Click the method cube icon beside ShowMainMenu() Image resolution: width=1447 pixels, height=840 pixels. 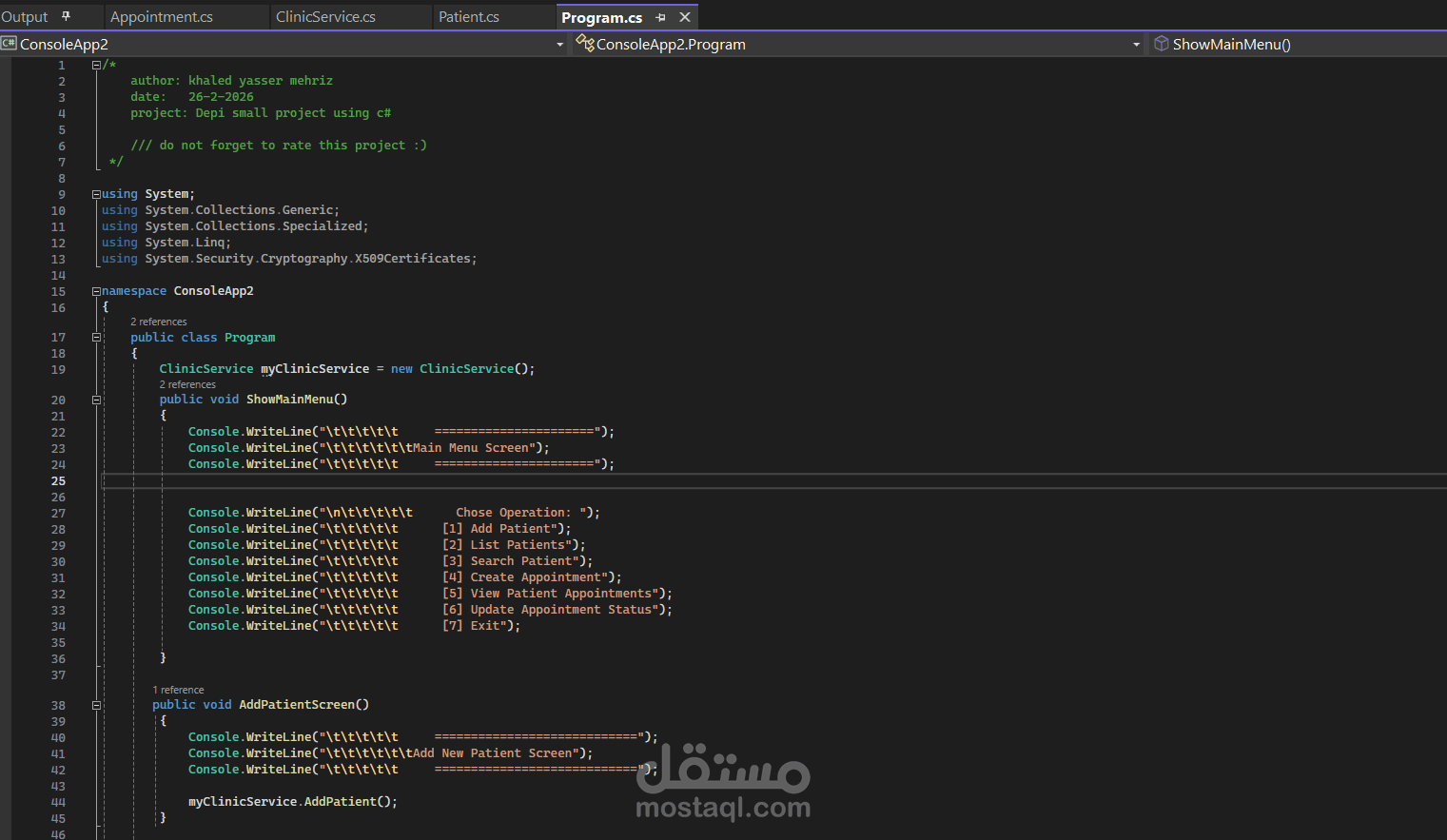tap(1161, 44)
